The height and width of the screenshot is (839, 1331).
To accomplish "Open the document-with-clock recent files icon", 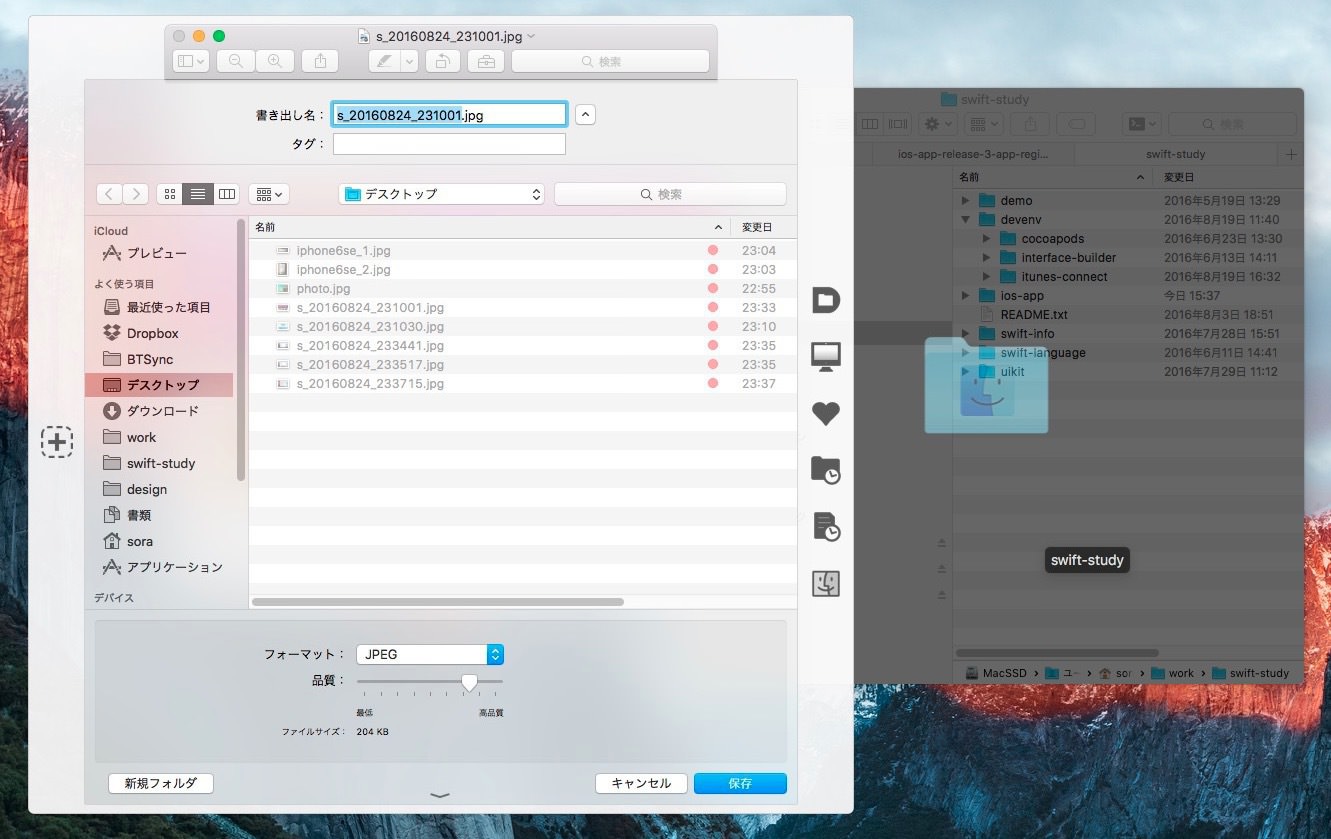I will pyautogui.click(x=825, y=527).
